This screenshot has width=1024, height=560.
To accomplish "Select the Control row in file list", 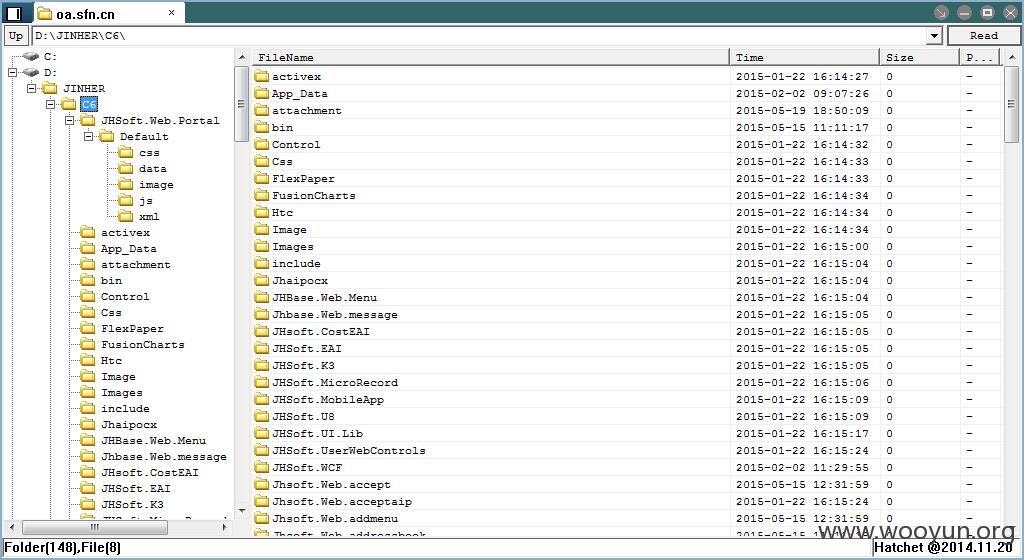I will 627,144.
